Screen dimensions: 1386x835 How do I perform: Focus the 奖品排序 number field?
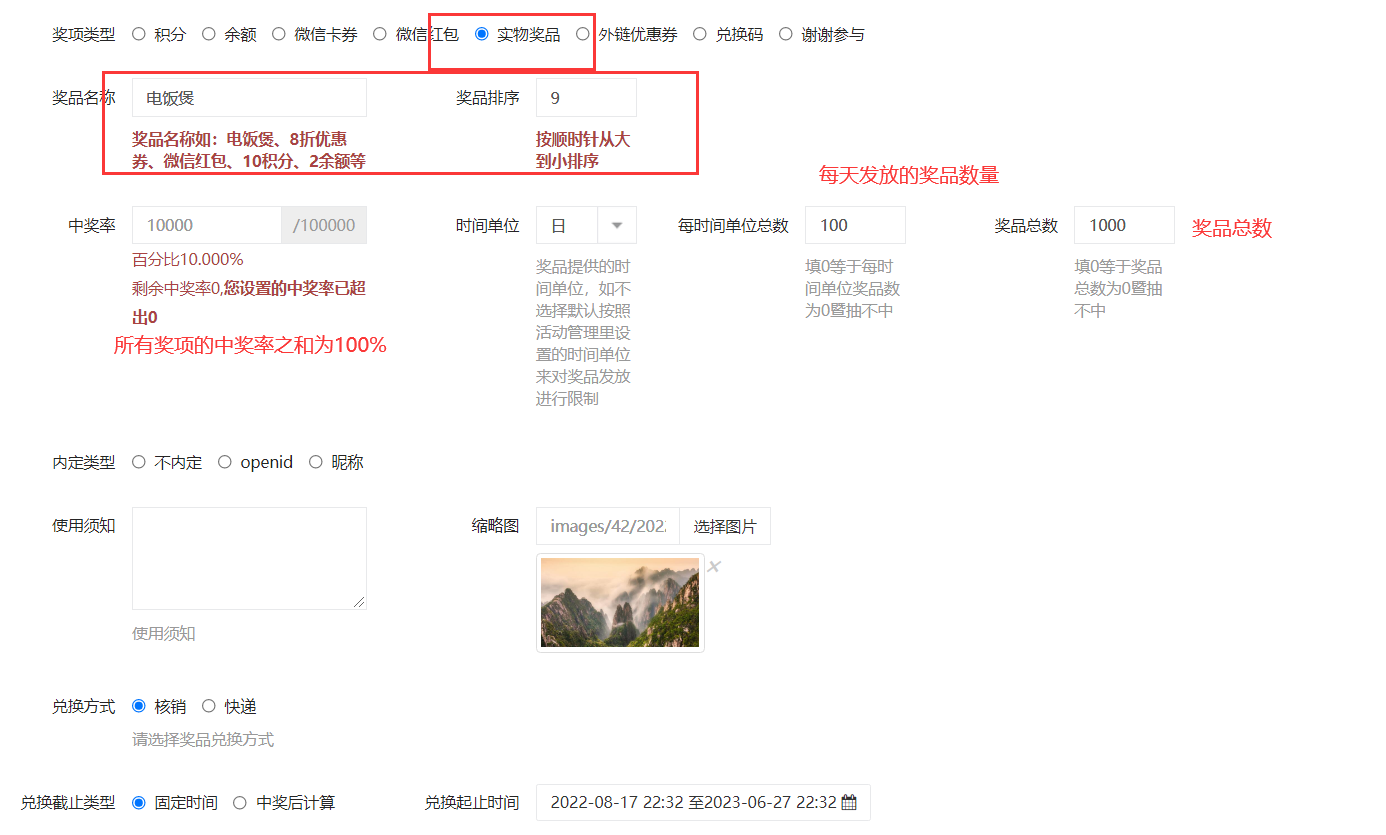(586, 98)
